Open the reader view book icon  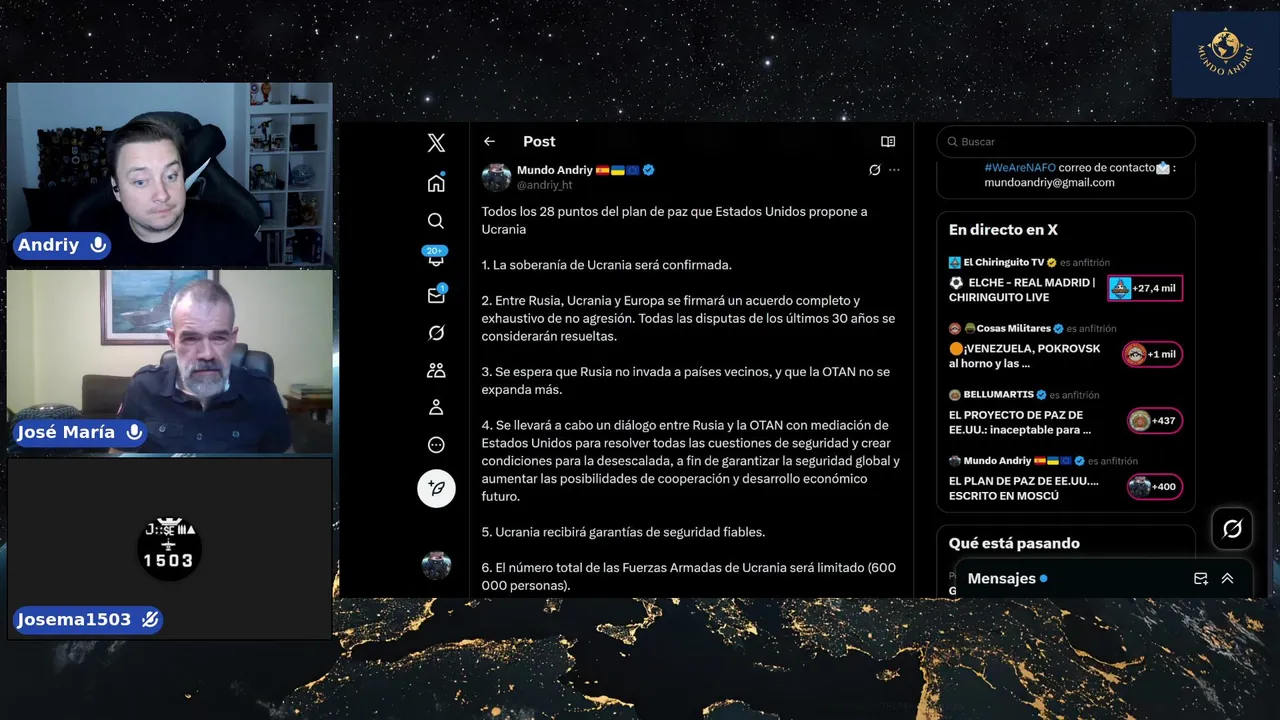click(888, 142)
